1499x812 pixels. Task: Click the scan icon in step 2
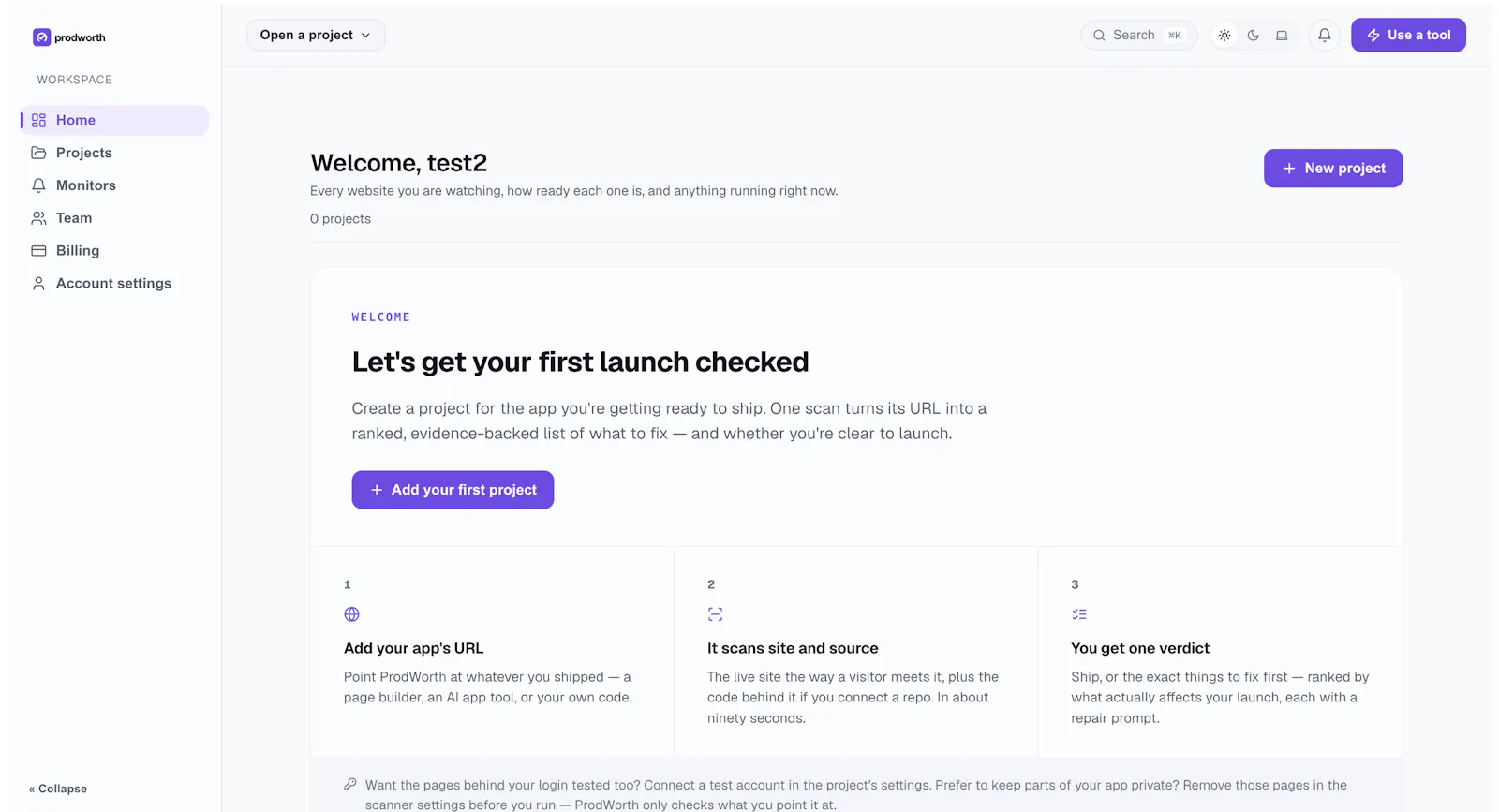pos(715,614)
